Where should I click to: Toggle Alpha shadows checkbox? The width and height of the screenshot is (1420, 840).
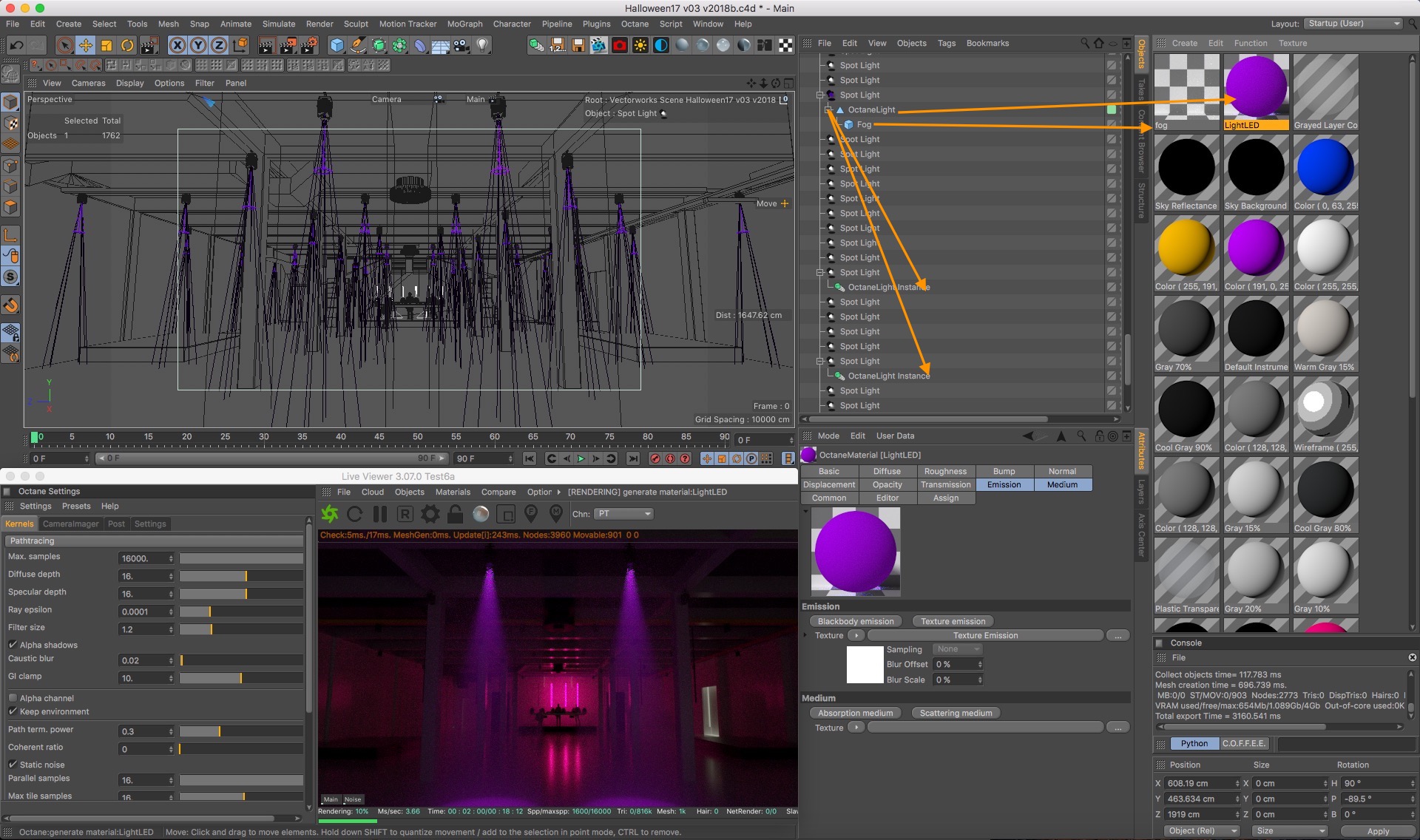[13, 645]
